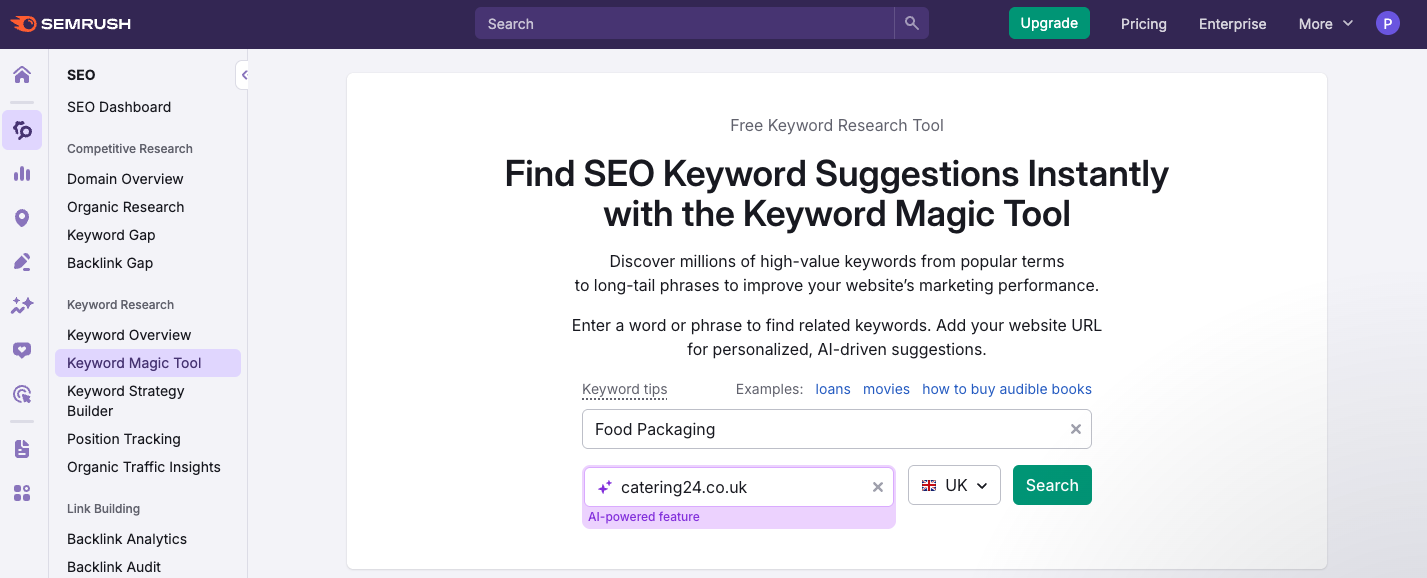Open the Reports document sidebar icon
The image size is (1427, 578).
[x=22, y=449]
